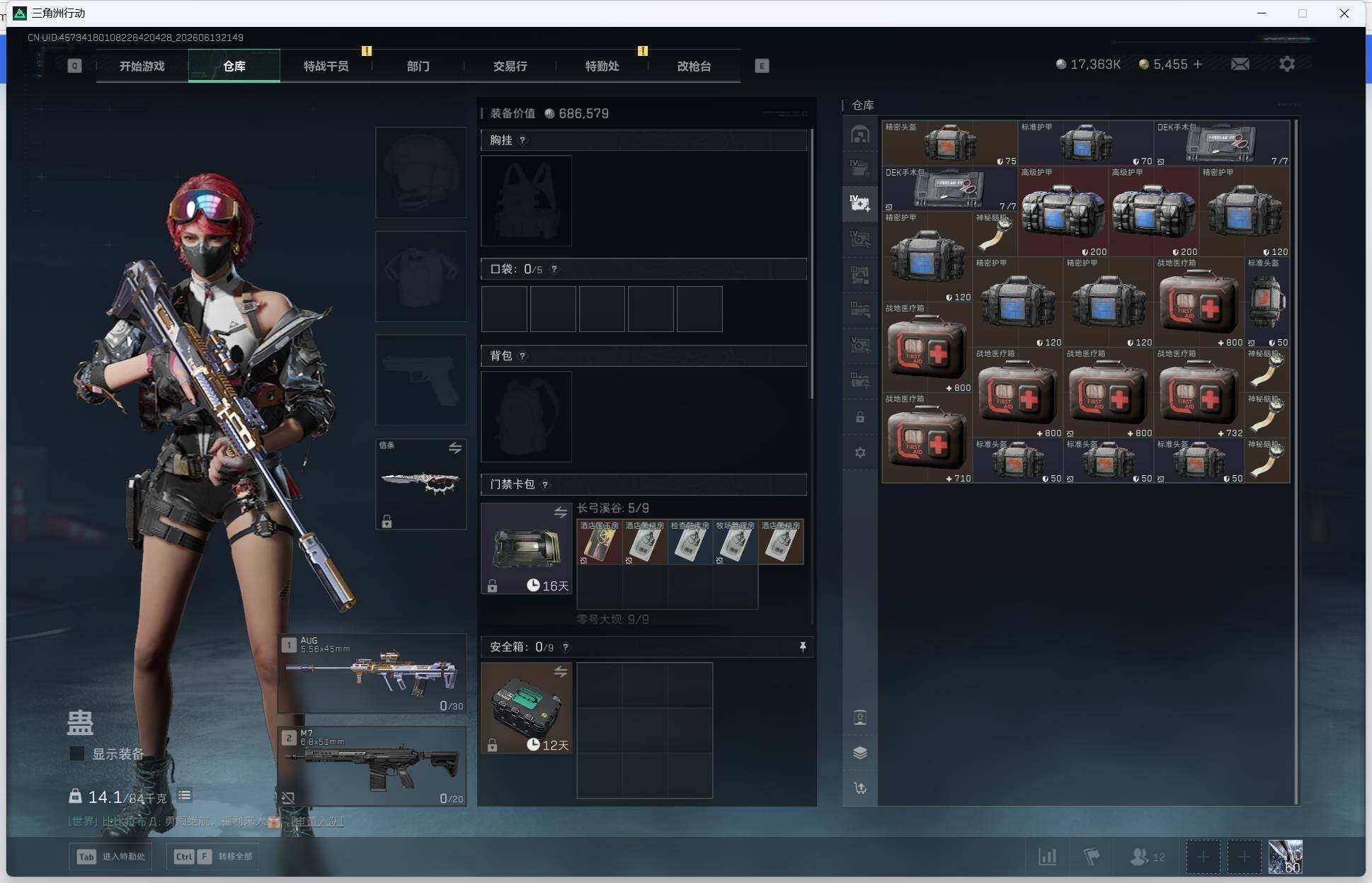1372x883 pixels.
Task: Open the friends list showing 12
Action: click(1148, 857)
